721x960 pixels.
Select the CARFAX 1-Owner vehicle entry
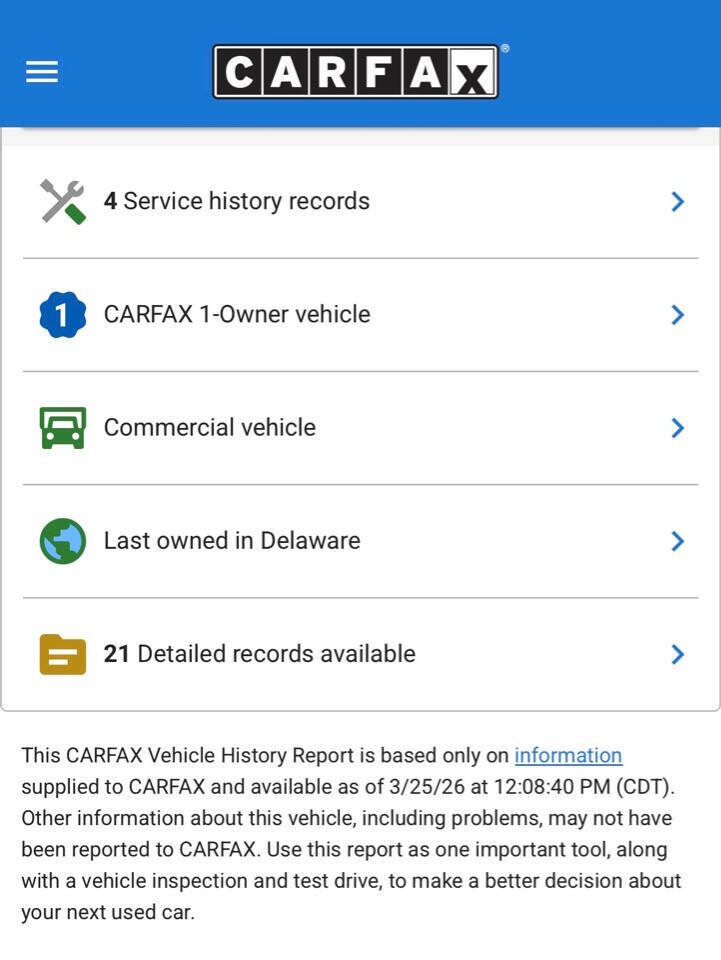[x=237, y=314]
